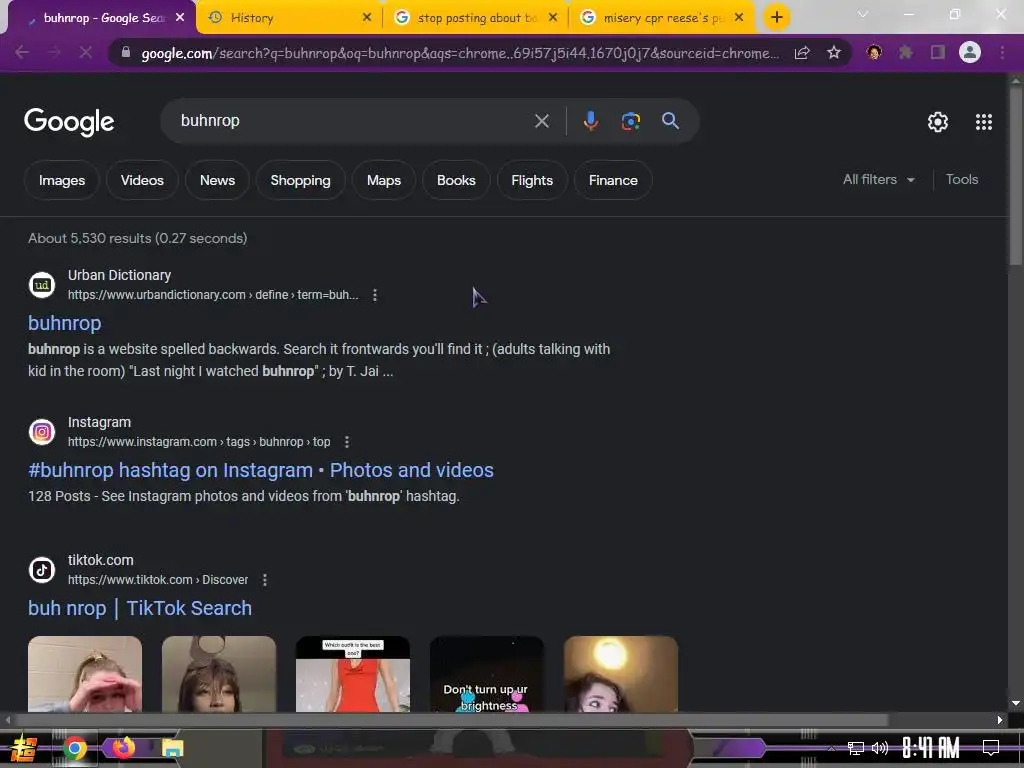Click the taskbar clock showing 8:41 AM
This screenshot has width=1024, height=768.
930,748
